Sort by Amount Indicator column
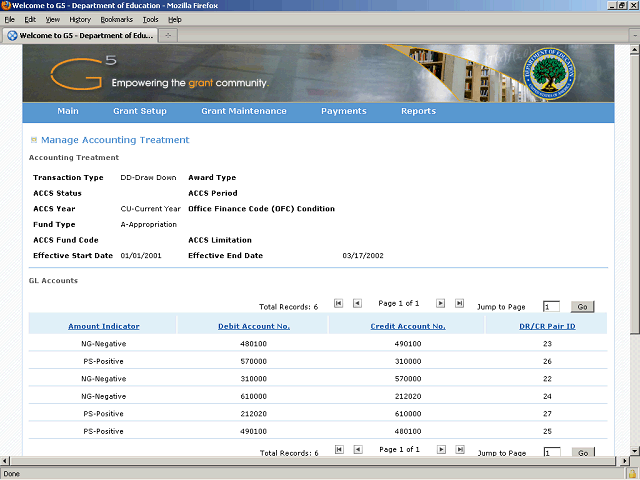Viewport: 640px width, 480px height. pos(104,326)
